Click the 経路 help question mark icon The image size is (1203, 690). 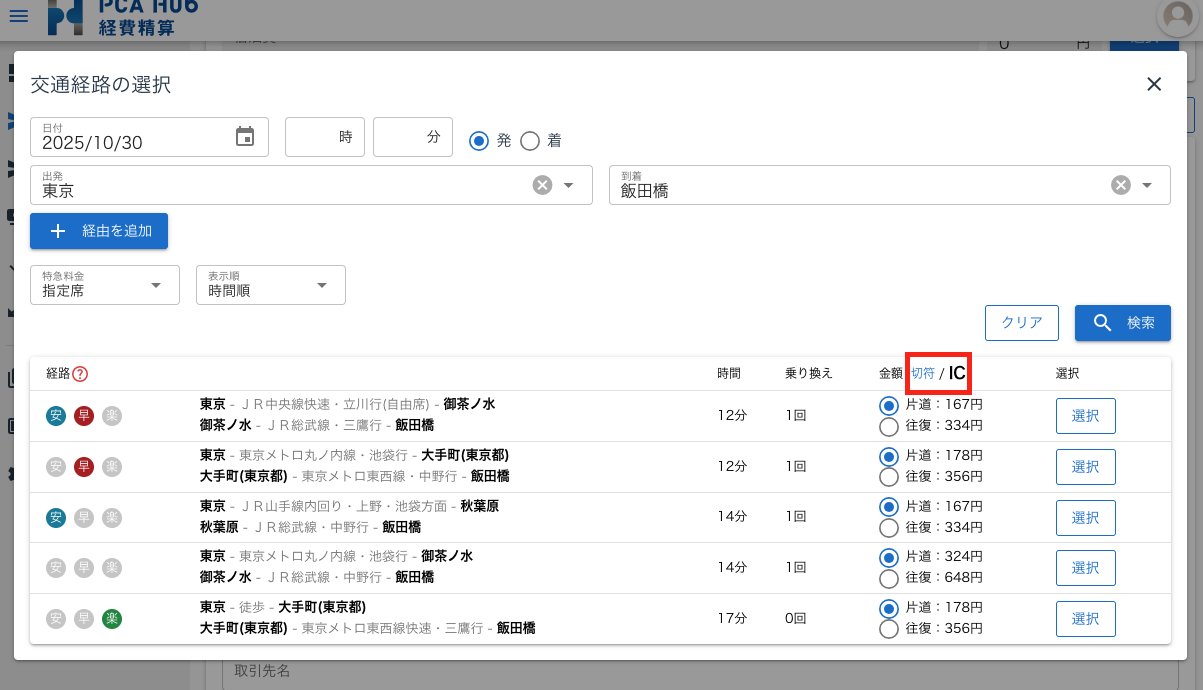pos(81,374)
